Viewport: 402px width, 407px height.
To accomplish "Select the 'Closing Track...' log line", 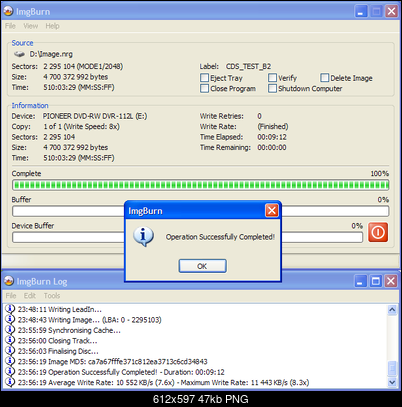I will coord(57,341).
